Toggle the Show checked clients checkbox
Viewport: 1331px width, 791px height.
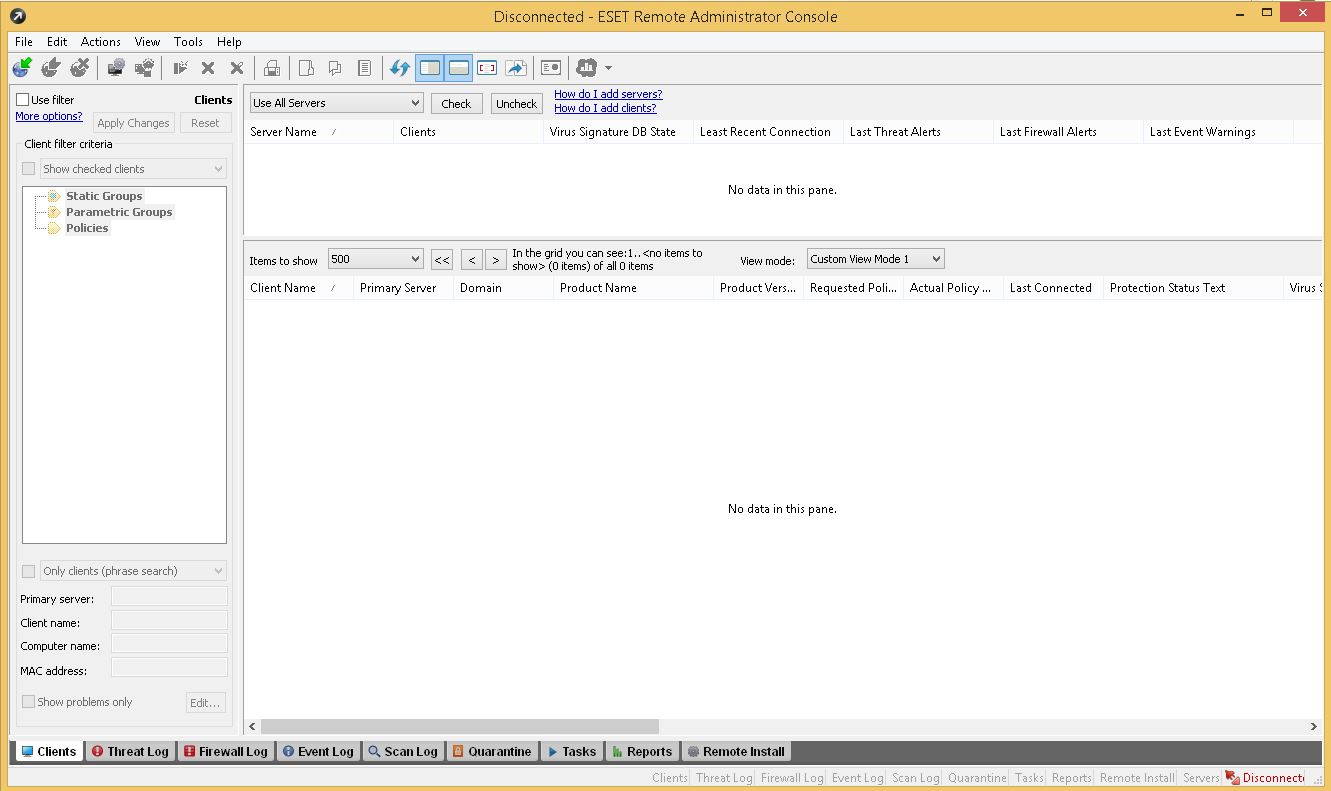pyautogui.click(x=28, y=169)
